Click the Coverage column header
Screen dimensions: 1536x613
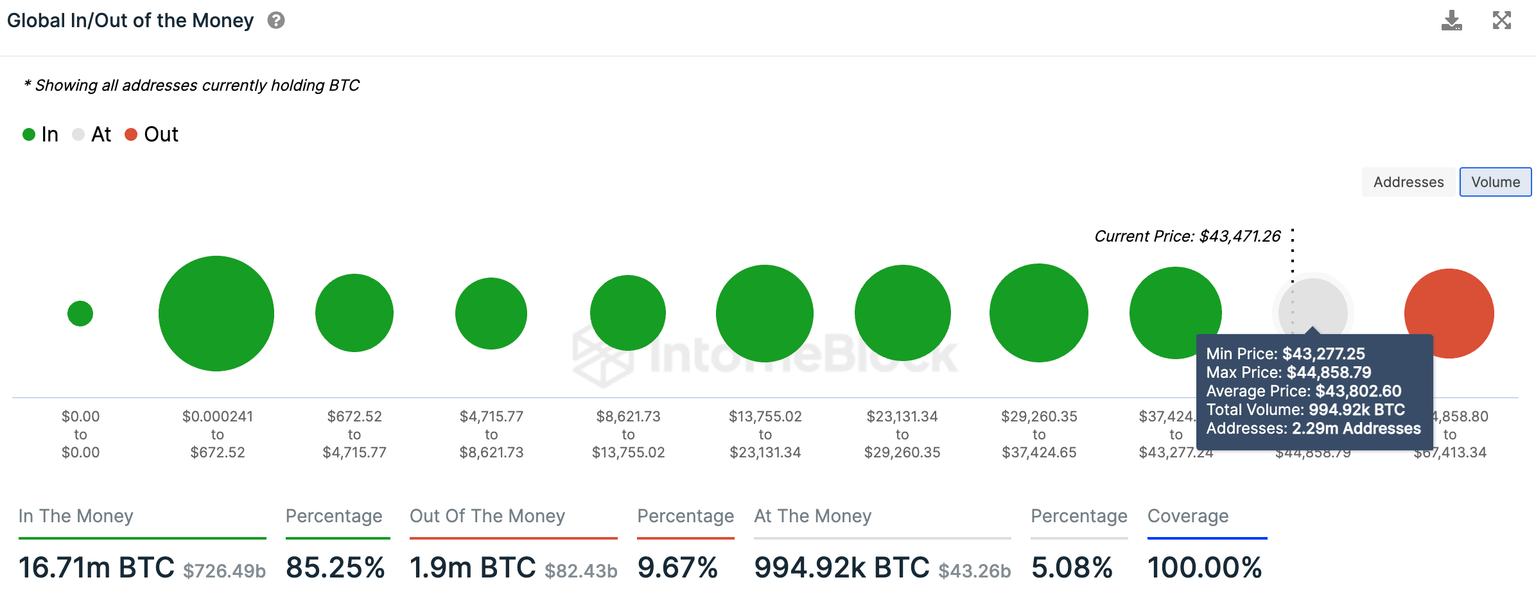coord(1188,516)
